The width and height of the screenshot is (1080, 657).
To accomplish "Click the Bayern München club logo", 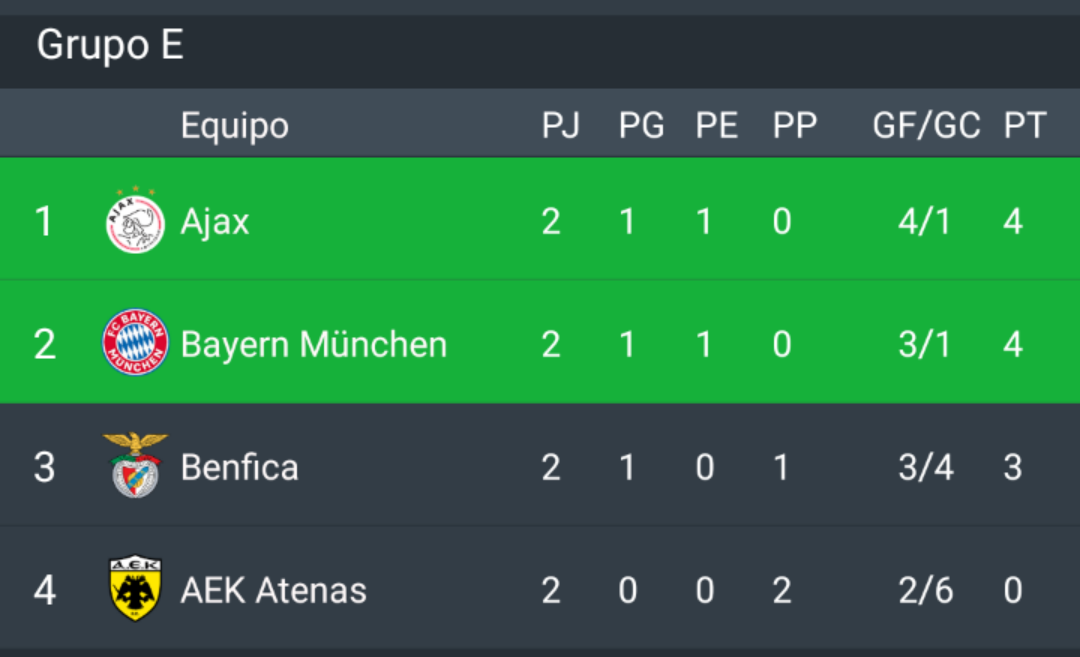I will 135,342.
